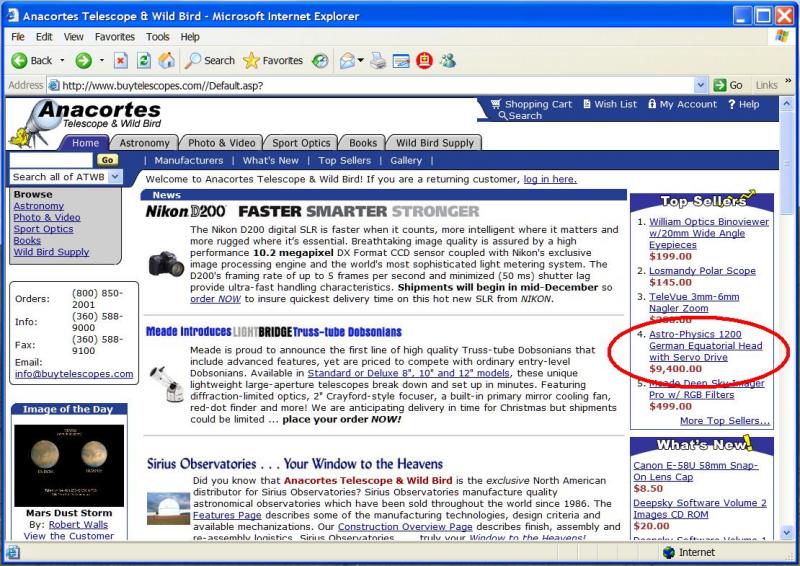Open the Gallery nav link
800x566 pixels.
point(406,160)
